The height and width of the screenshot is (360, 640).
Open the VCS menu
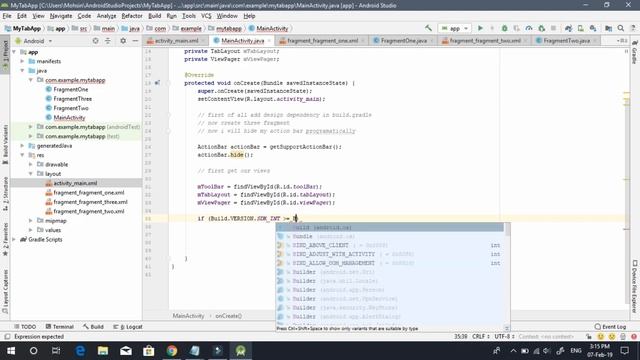[206, 16]
